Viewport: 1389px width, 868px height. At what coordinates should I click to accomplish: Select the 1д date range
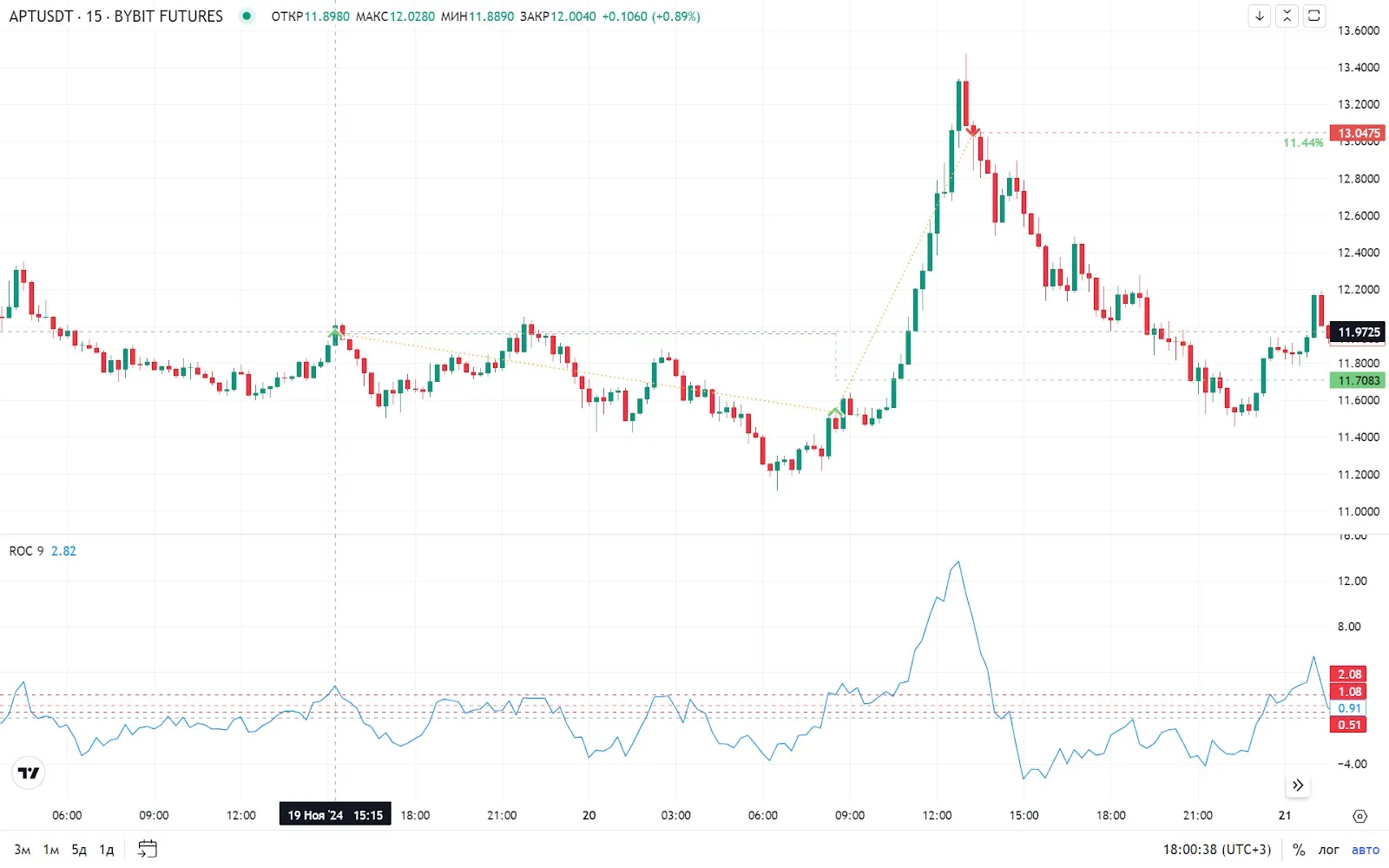tap(106, 849)
